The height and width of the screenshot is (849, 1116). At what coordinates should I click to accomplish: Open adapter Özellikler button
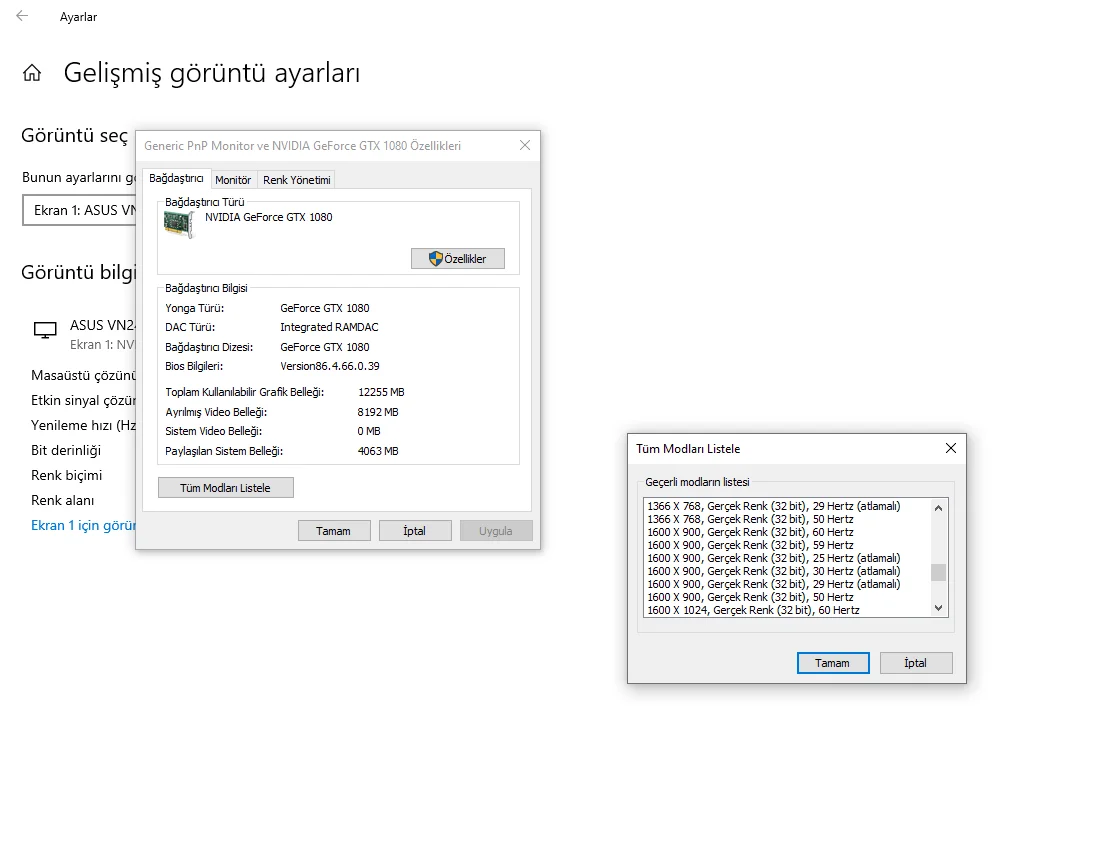point(458,258)
